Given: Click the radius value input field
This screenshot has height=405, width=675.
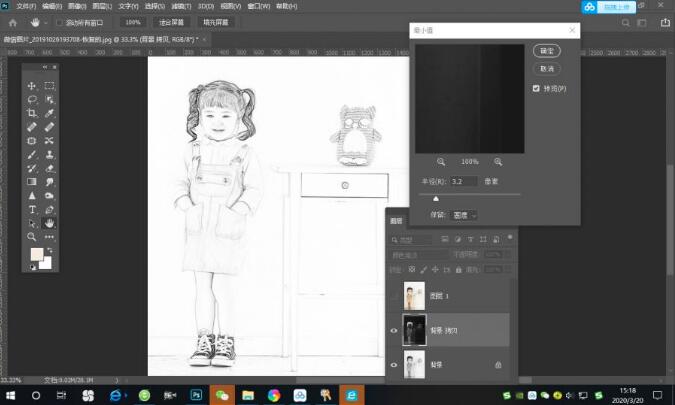Looking at the screenshot, I should pyautogui.click(x=464, y=181).
